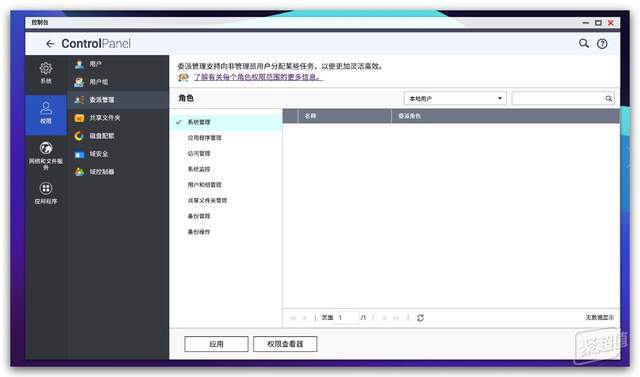Edit the page number field
Viewport: 640px width, 377px height.
pos(346,317)
